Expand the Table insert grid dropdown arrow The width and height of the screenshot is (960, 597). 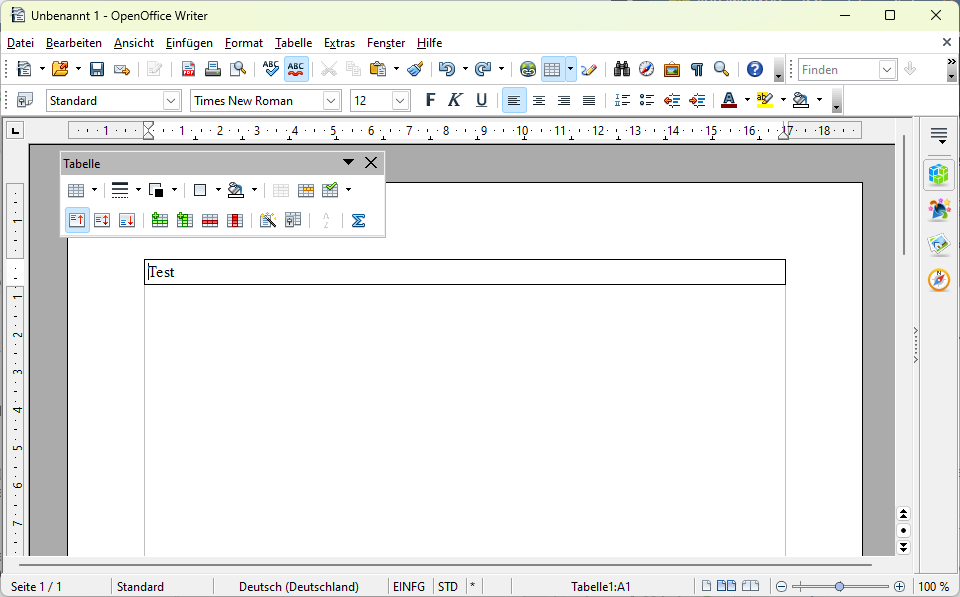pos(571,69)
